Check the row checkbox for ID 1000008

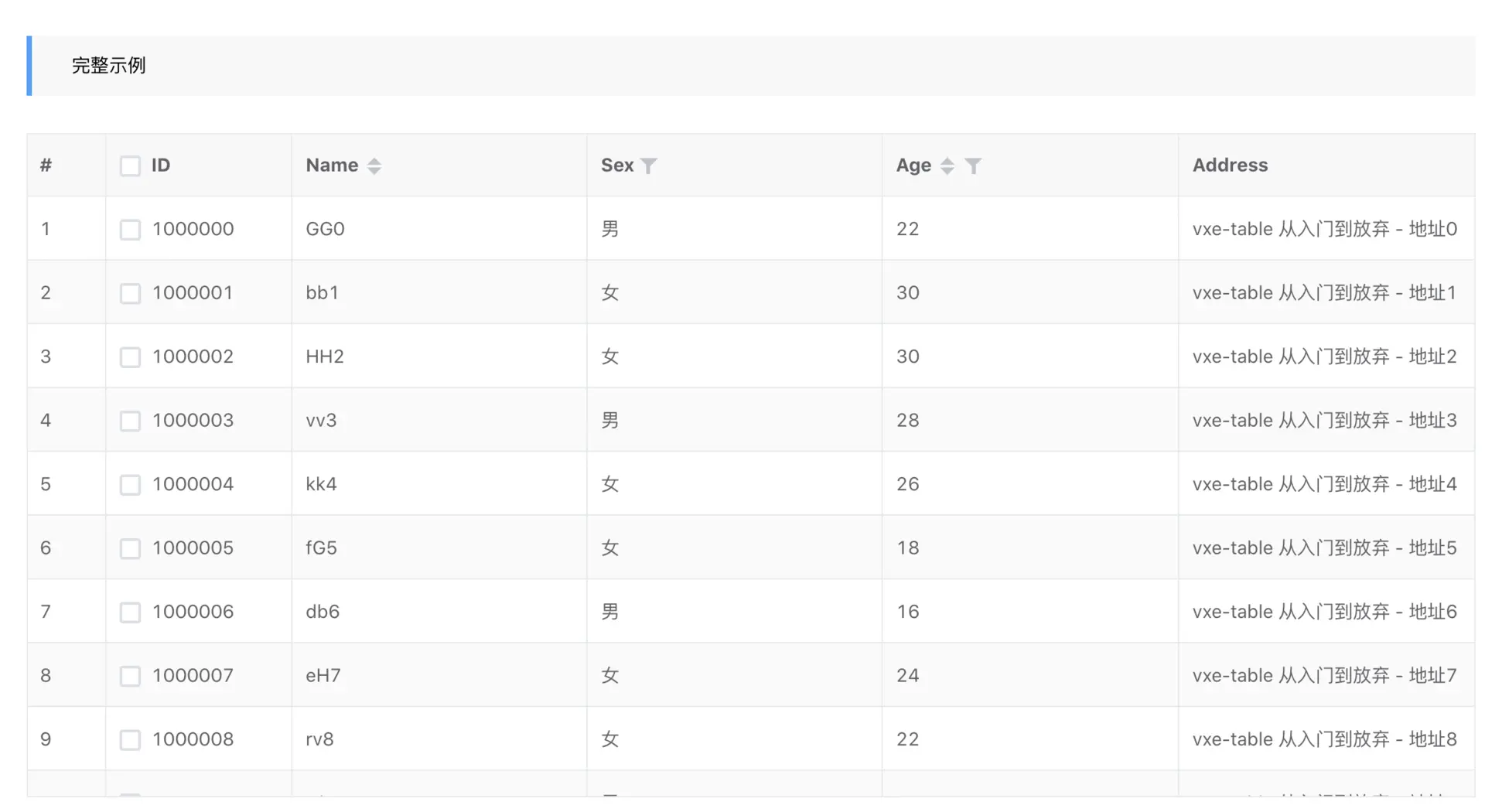130,740
